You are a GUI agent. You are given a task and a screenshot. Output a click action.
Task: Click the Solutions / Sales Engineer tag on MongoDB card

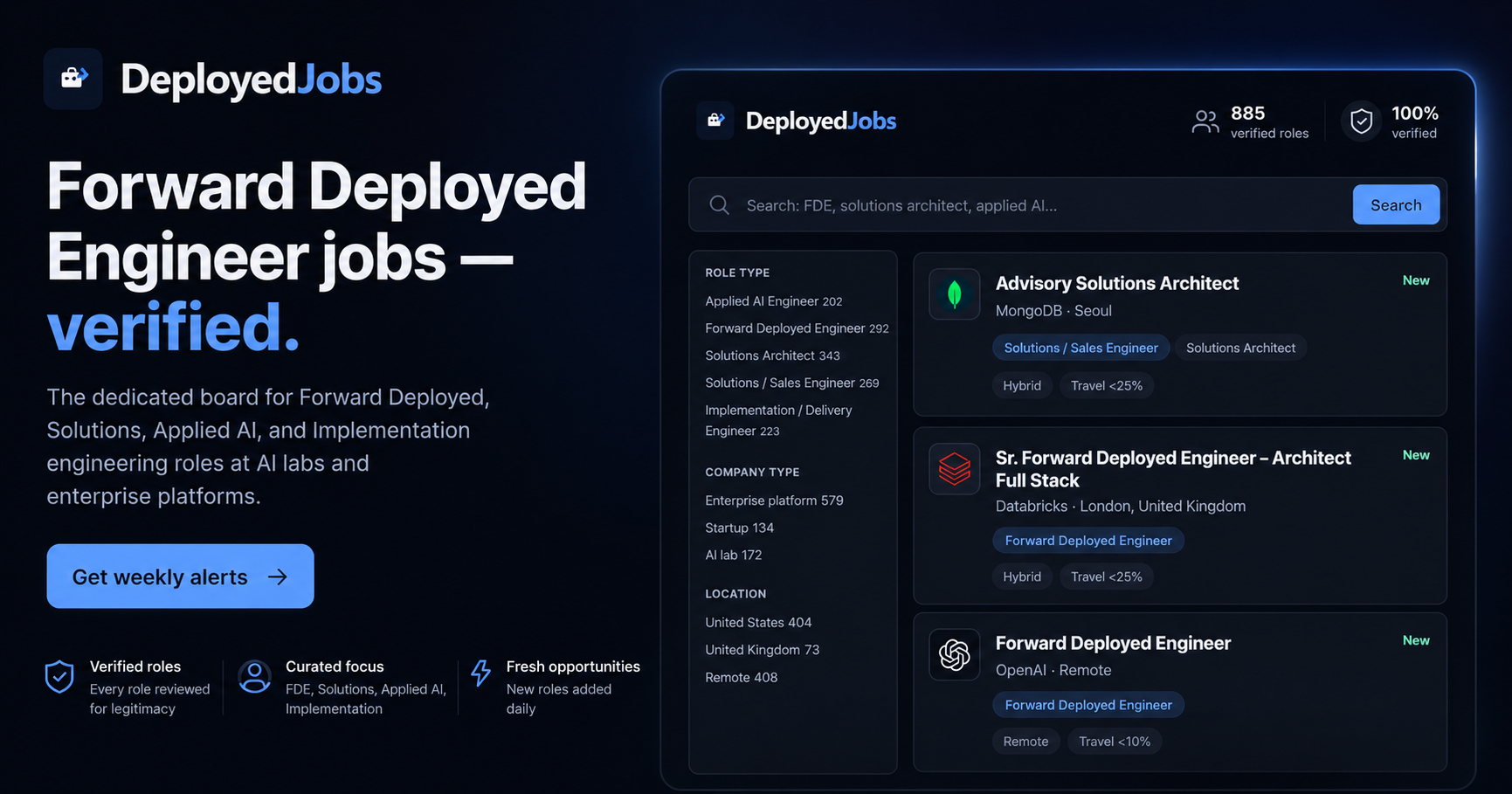coord(1080,348)
